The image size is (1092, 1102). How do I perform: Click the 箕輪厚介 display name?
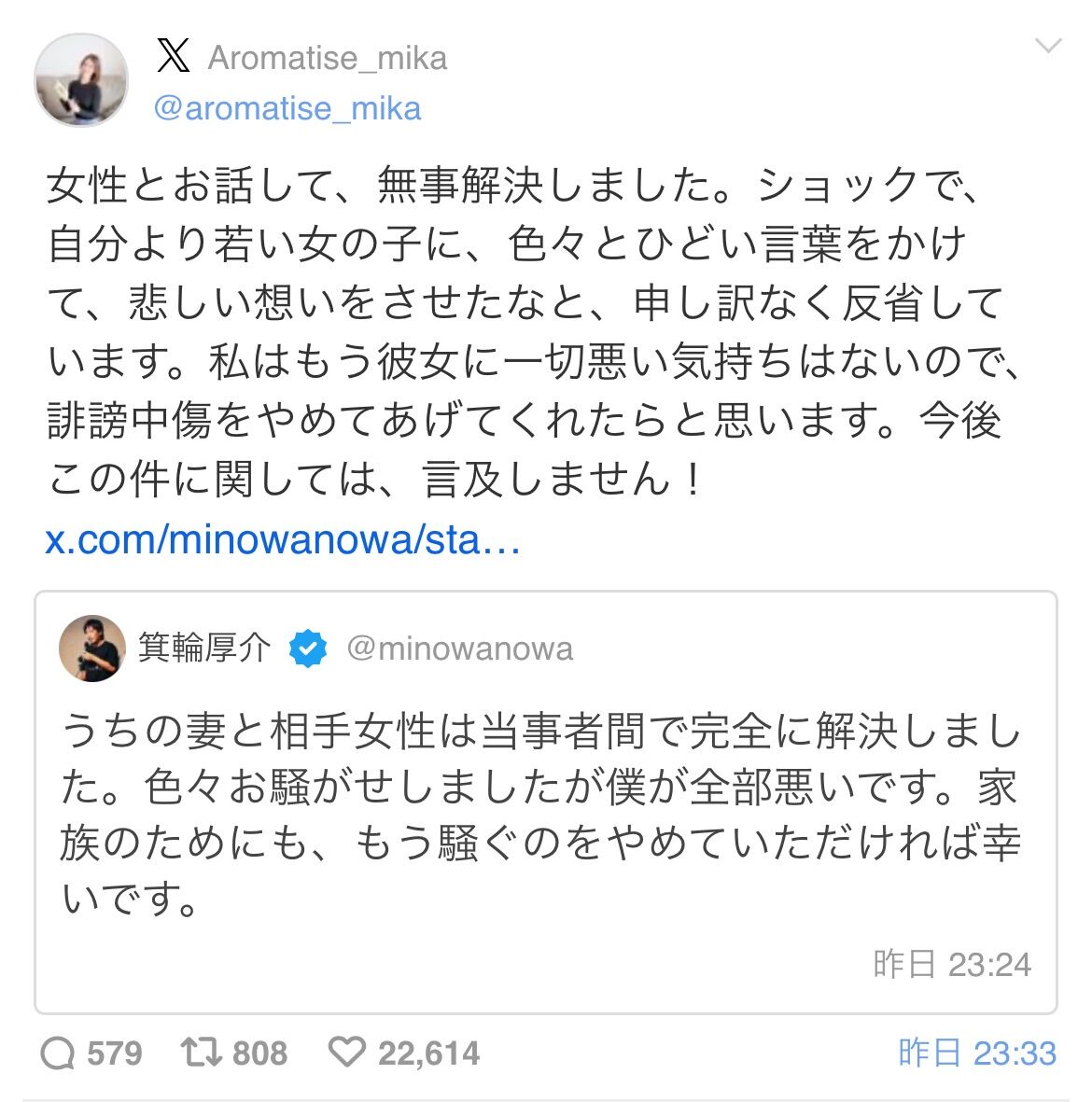coord(203,648)
